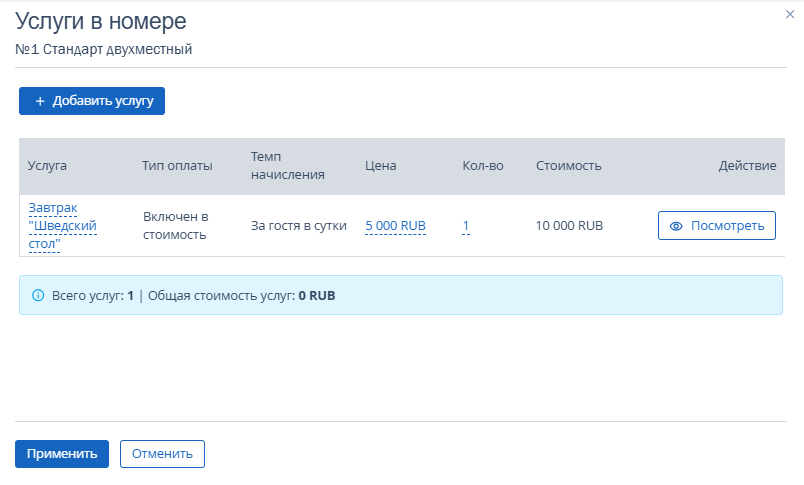
Task: Click the eye icon in the Посмотреть button
Action: [676, 226]
